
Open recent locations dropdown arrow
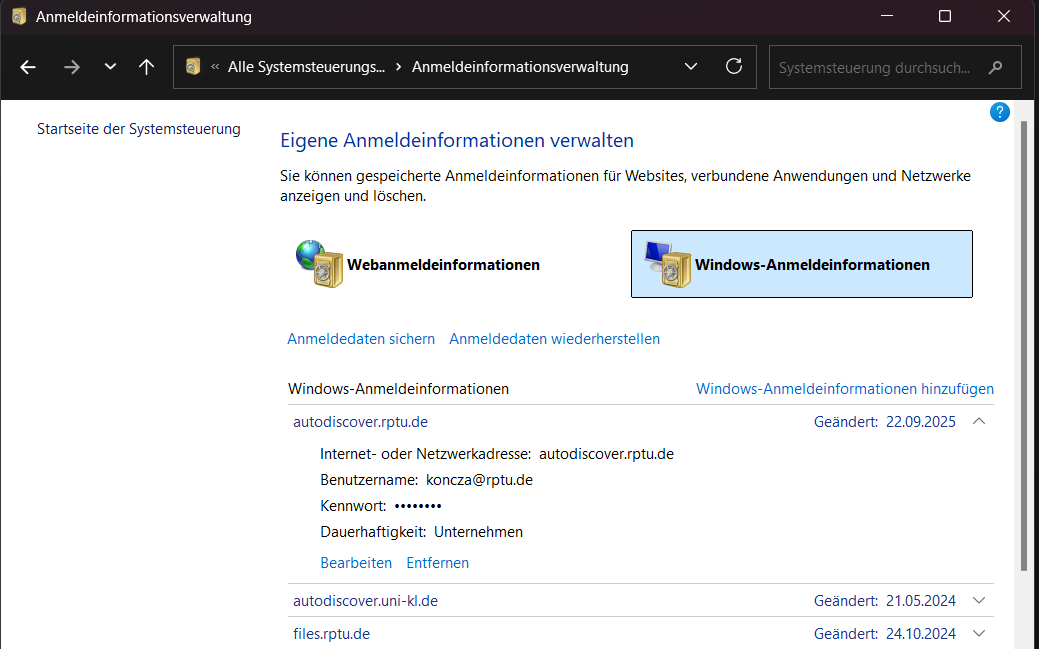pos(110,67)
